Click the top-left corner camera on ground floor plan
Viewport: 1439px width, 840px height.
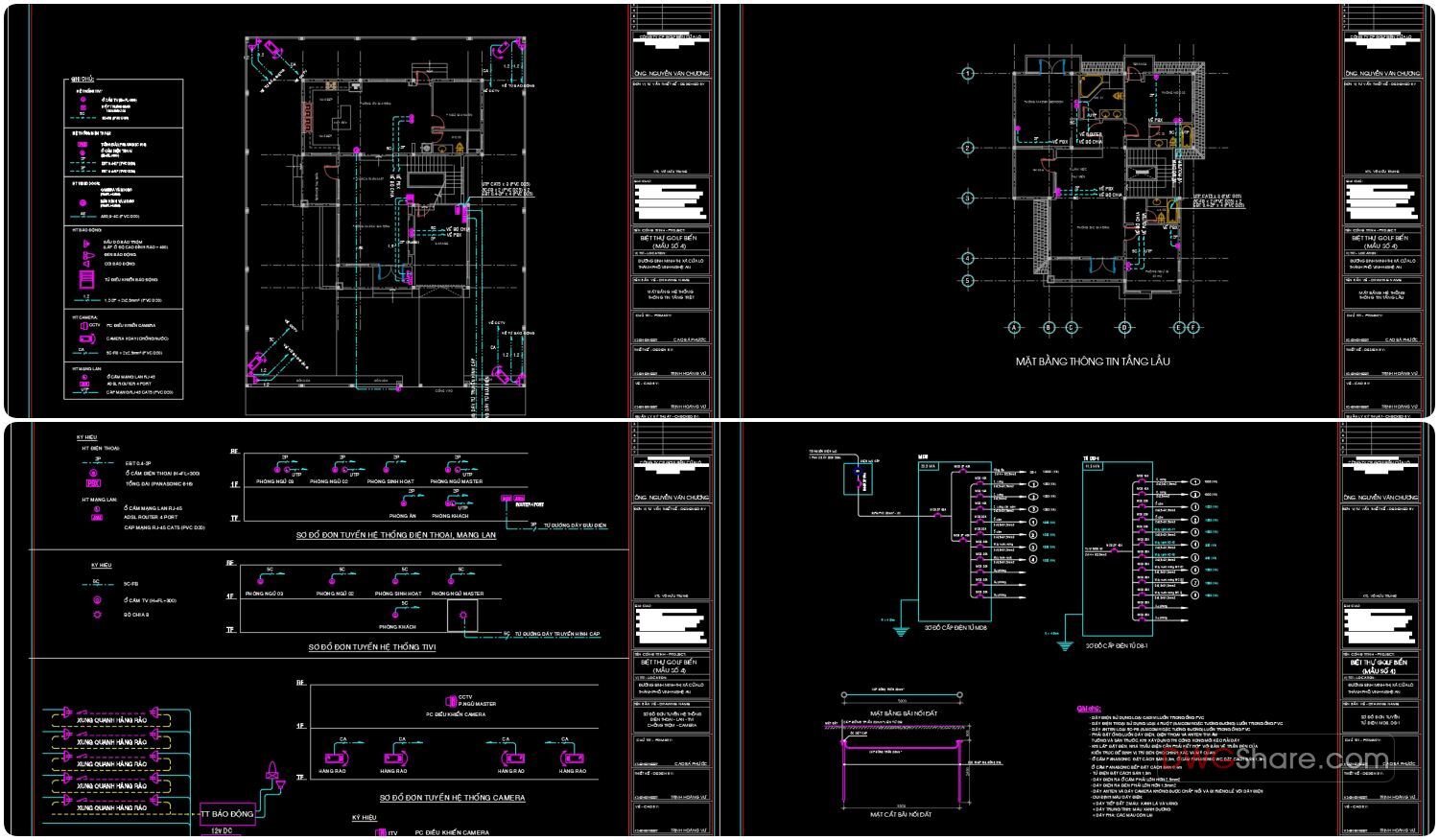pyautogui.click(x=271, y=49)
